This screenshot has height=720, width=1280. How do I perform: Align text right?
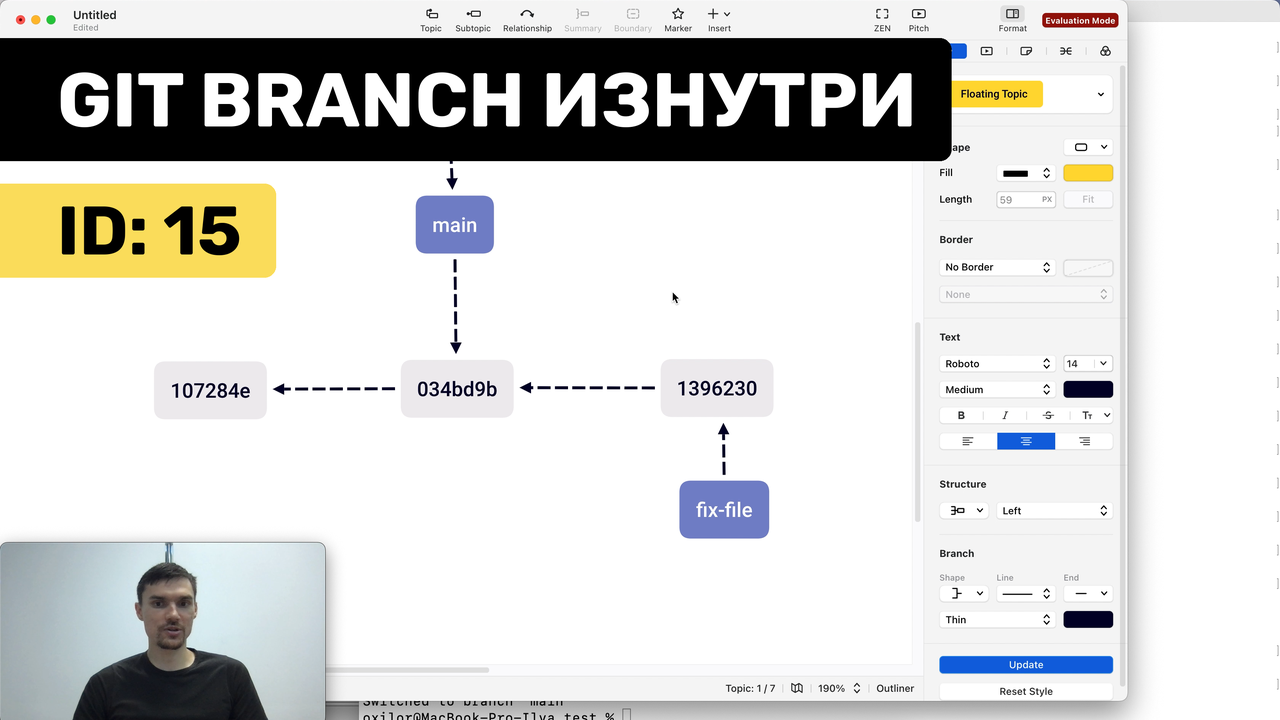[1084, 441]
